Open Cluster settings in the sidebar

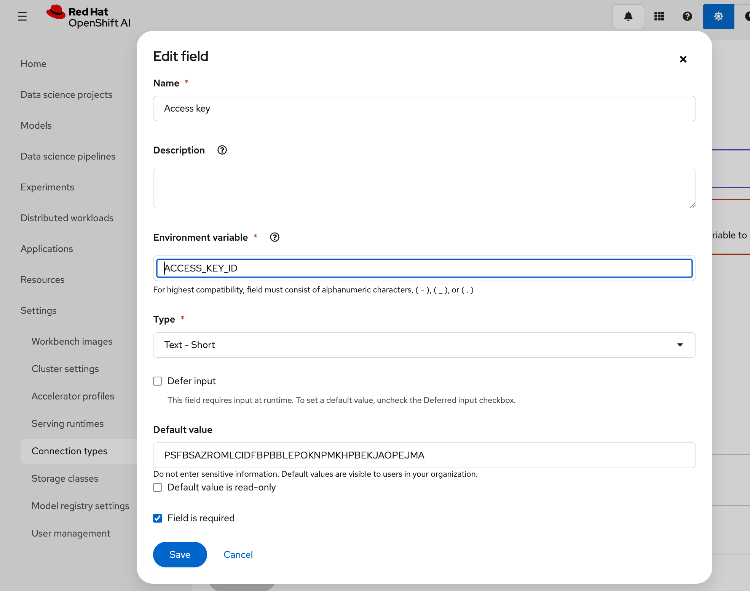coord(65,369)
